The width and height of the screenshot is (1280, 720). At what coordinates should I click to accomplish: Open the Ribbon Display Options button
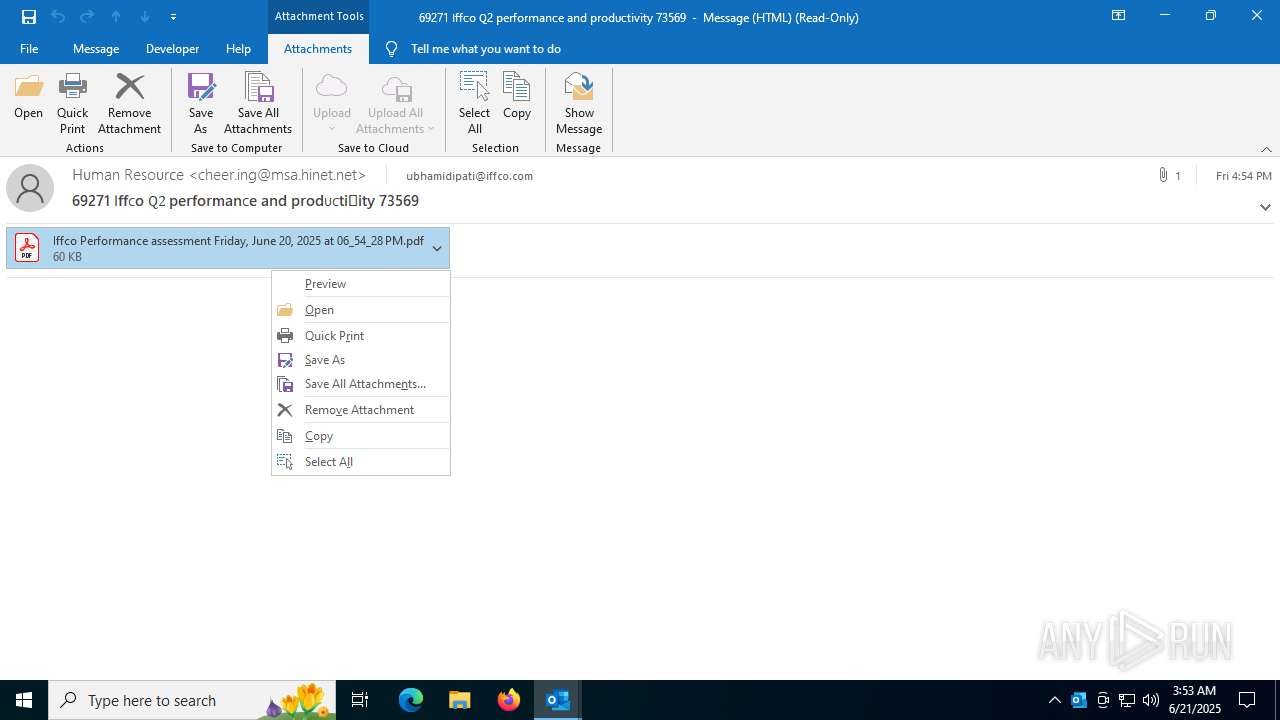[1118, 16]
